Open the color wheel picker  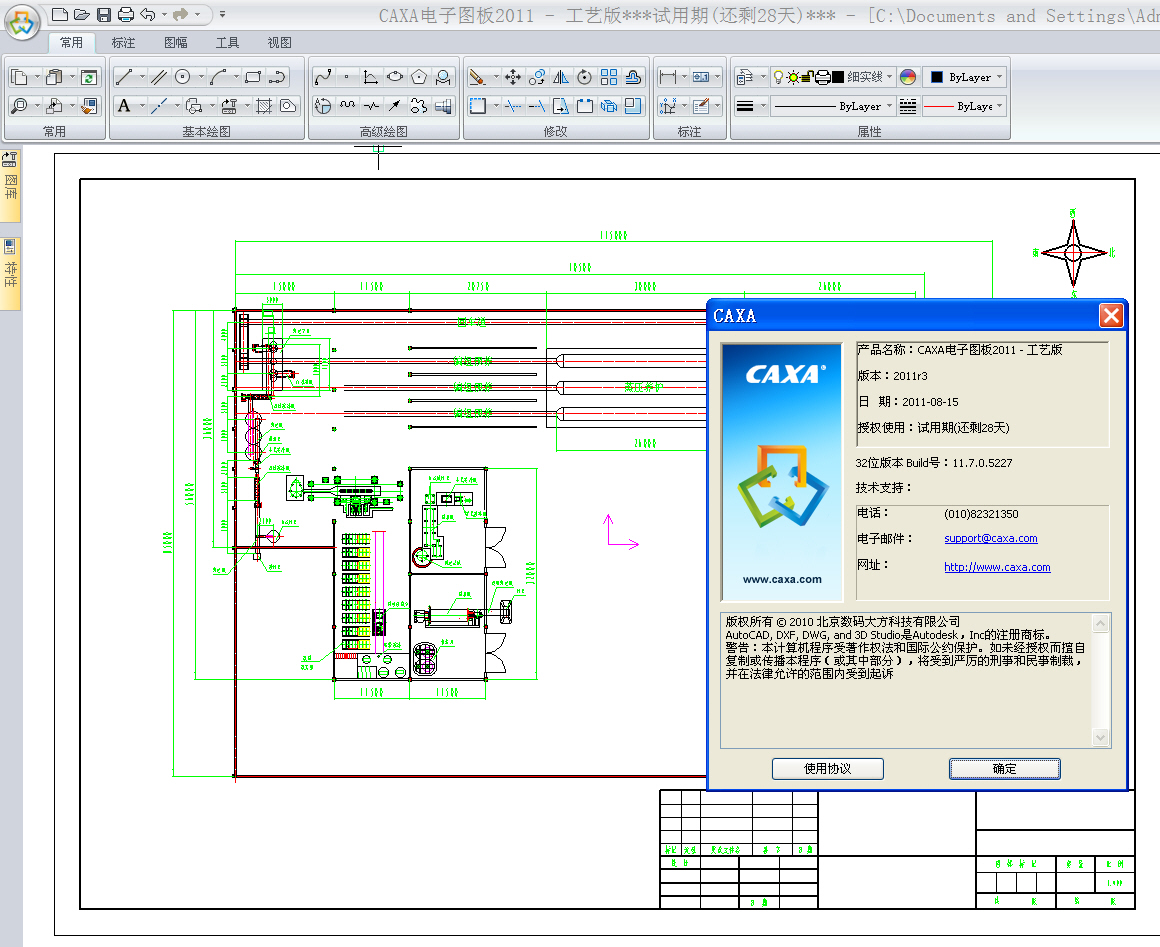pos(908,77)
